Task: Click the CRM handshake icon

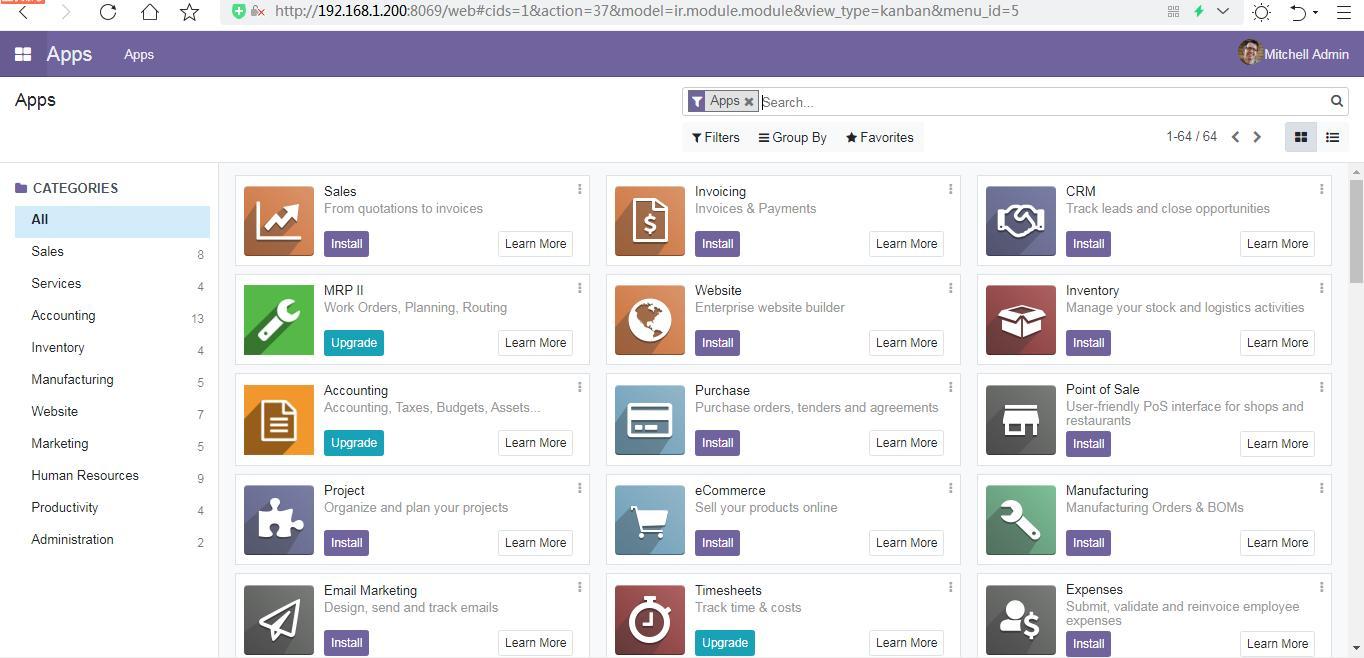Action: 1020,221
